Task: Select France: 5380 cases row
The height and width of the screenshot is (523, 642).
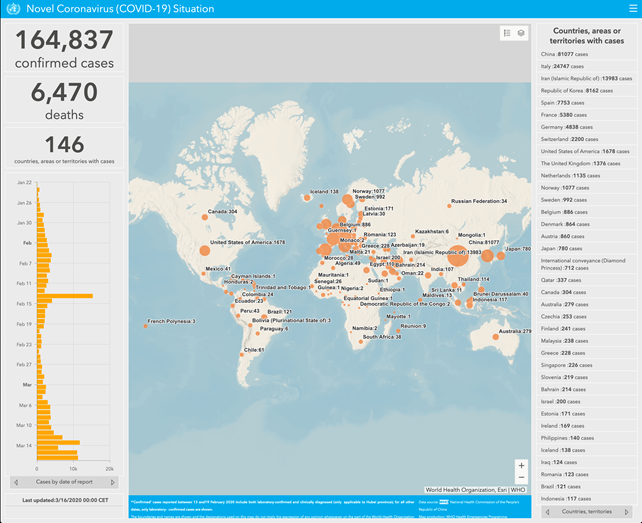Action: (x=587, y=115)
